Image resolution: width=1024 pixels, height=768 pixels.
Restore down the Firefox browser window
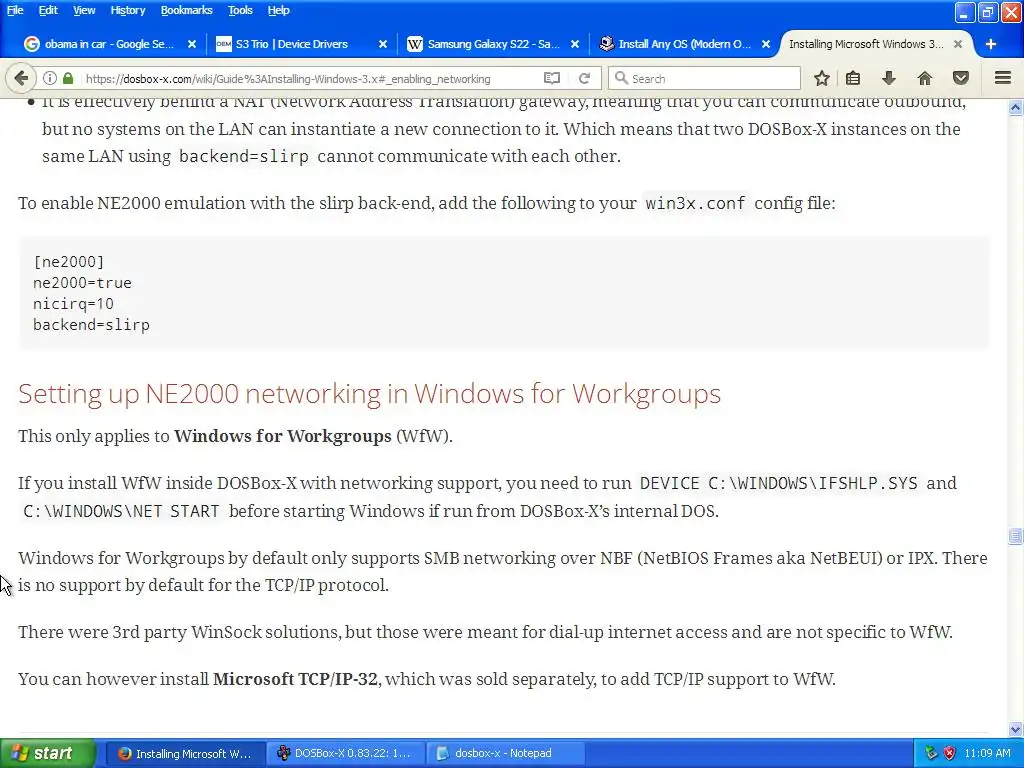(987, 12)
